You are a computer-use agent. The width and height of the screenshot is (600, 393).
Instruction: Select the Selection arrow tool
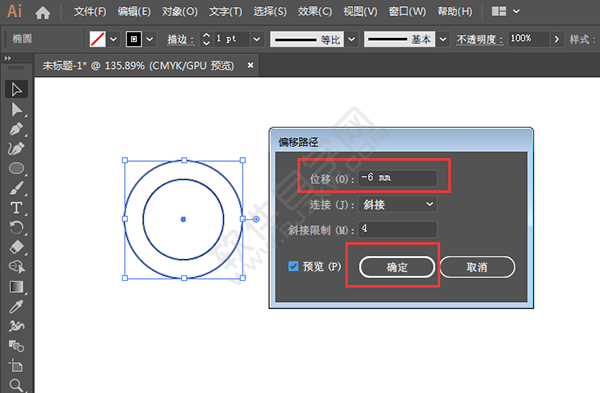(16, 90)
